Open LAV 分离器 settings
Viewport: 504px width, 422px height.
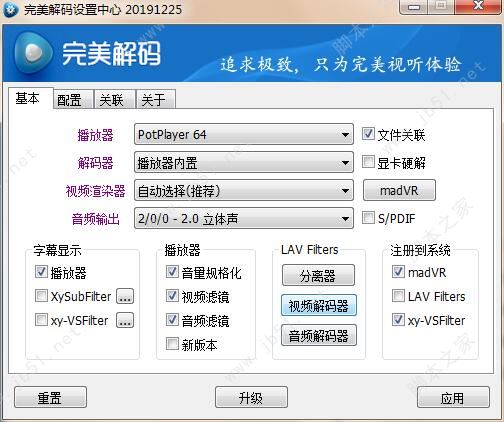tap(318, 275)
